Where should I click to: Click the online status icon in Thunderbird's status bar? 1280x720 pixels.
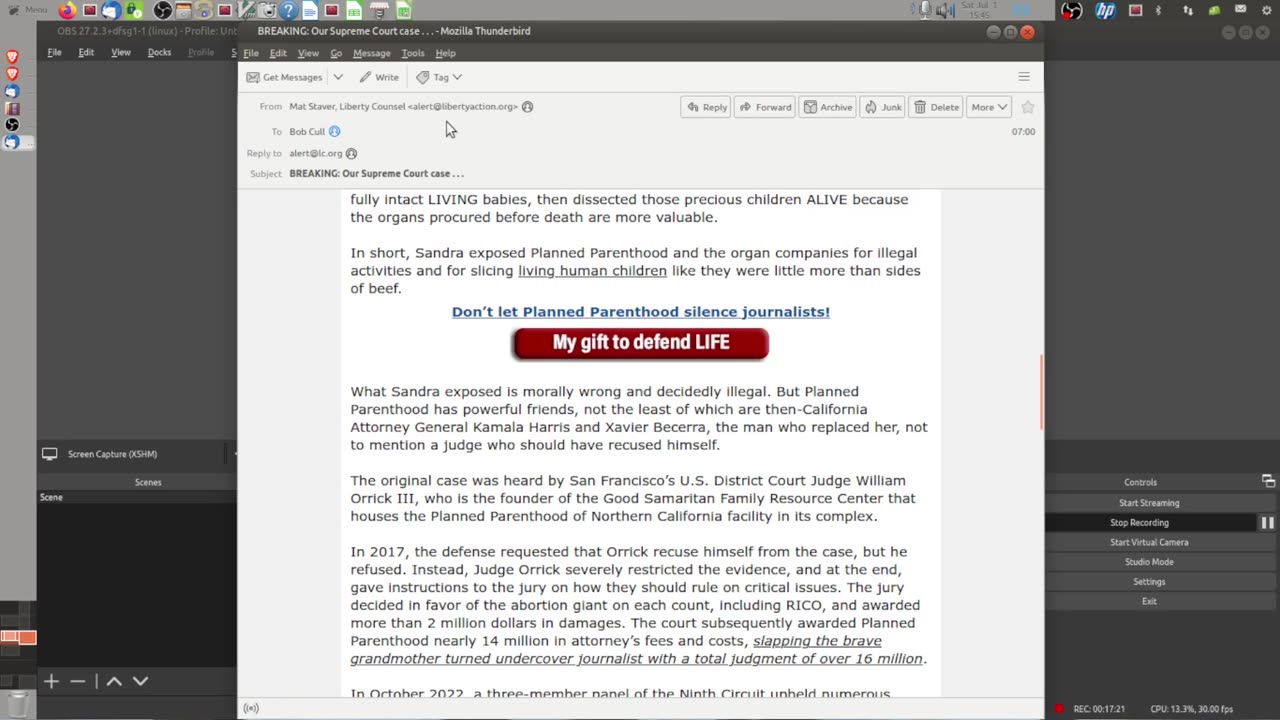point(251,708)
